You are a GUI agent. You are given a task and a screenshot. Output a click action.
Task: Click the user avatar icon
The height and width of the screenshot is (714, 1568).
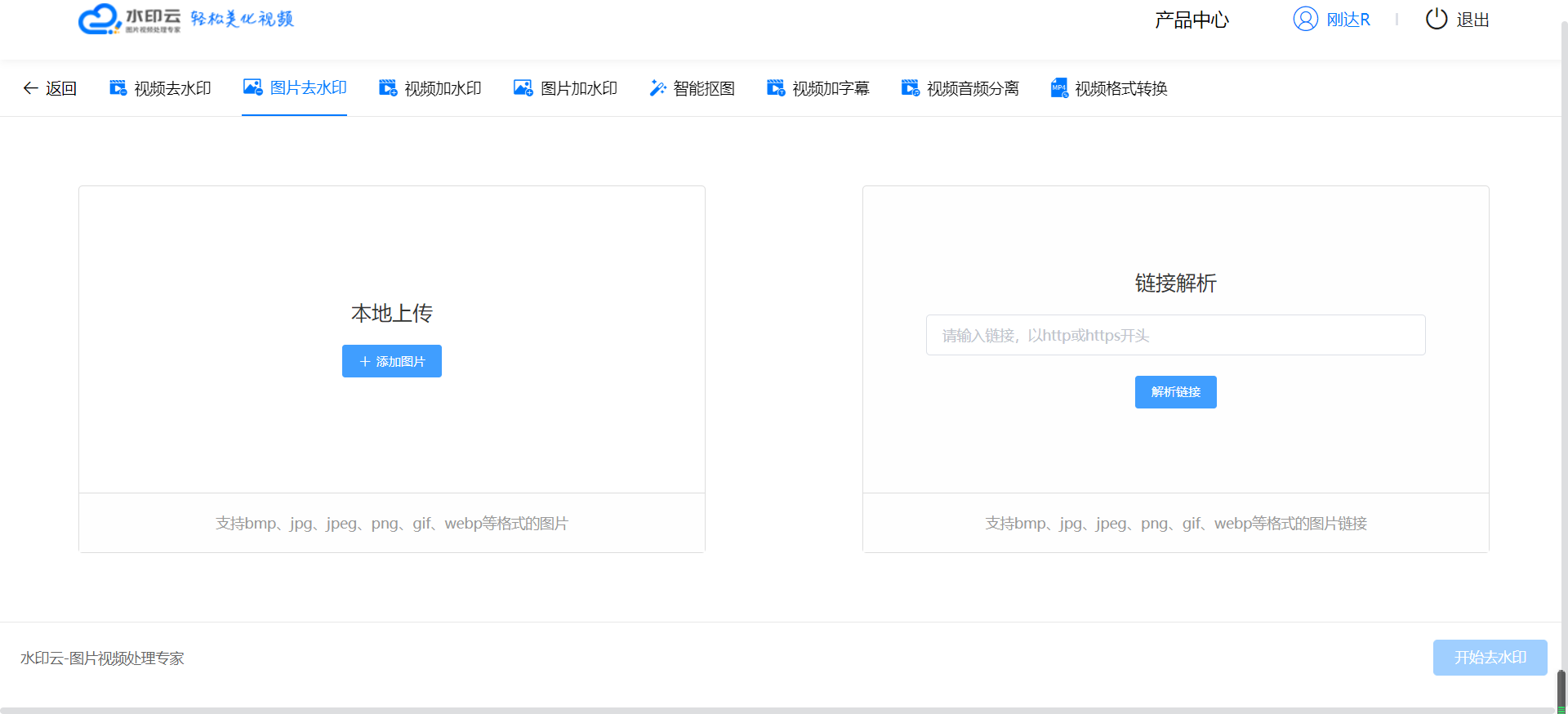coord(1306,19)
